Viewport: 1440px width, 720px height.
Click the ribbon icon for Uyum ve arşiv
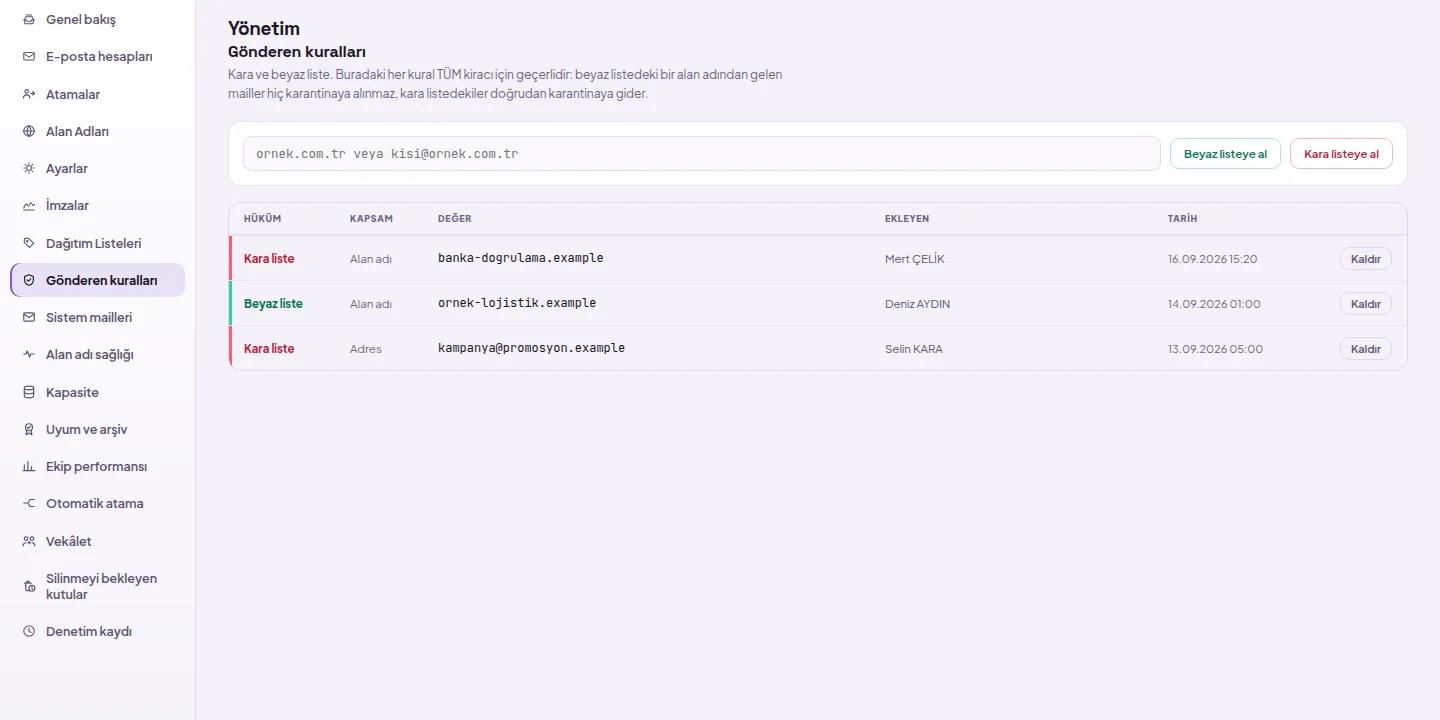(x=29, y=430)
